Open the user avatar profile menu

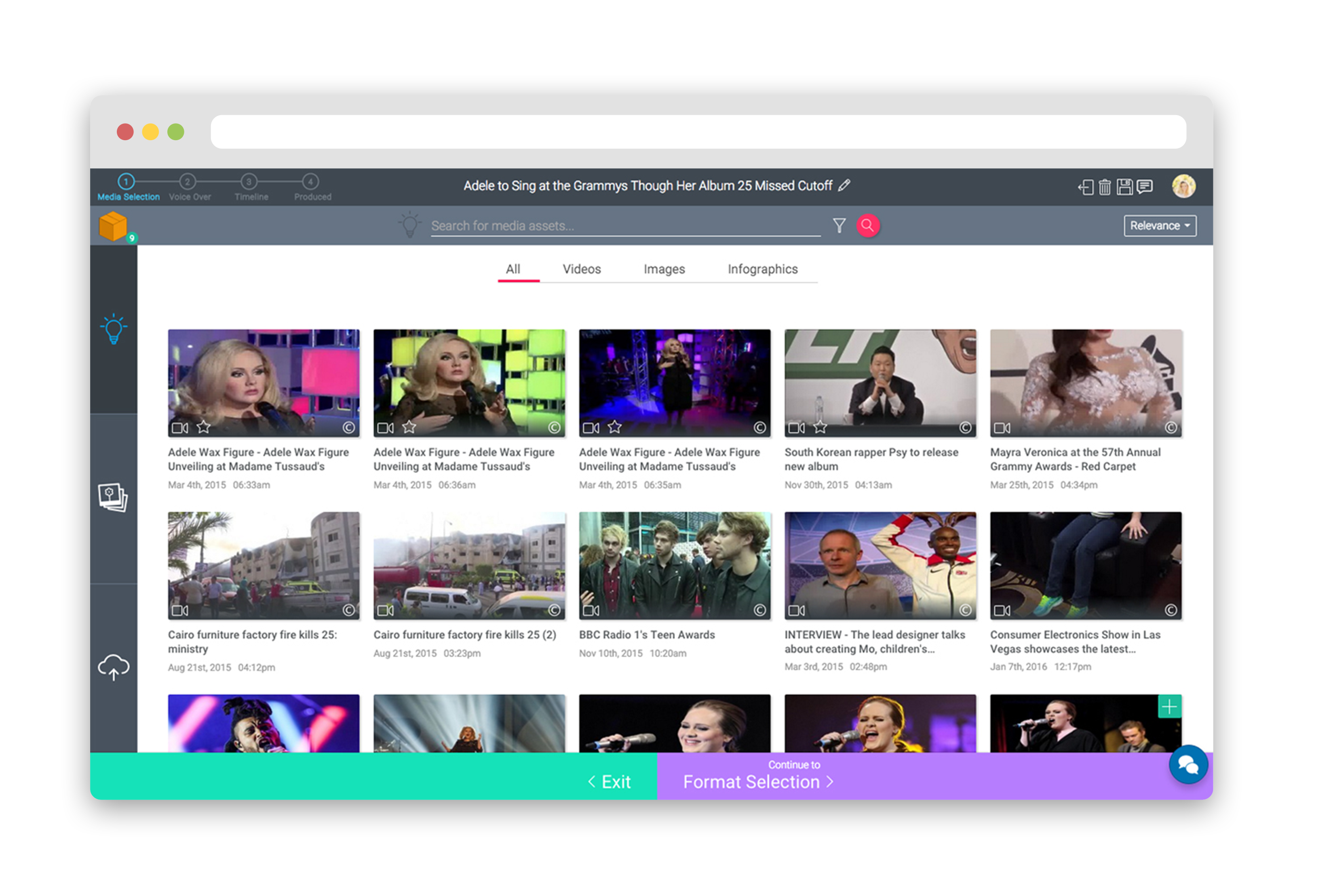pos(1183,186)
